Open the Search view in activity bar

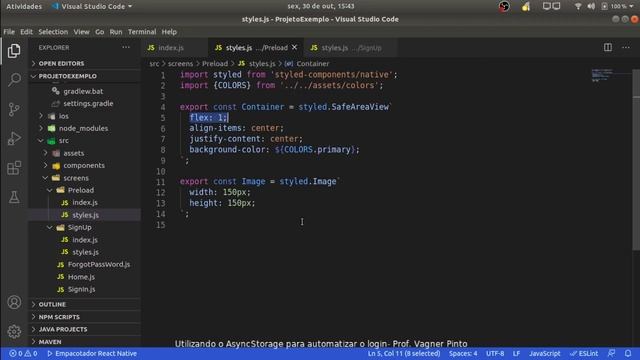coord(14,79)
